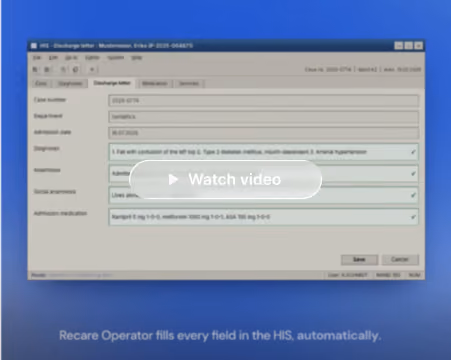The height and width of the screenshot is (360, 451).
Task: Click the User entry in the status bar
Action: point(348,275)
